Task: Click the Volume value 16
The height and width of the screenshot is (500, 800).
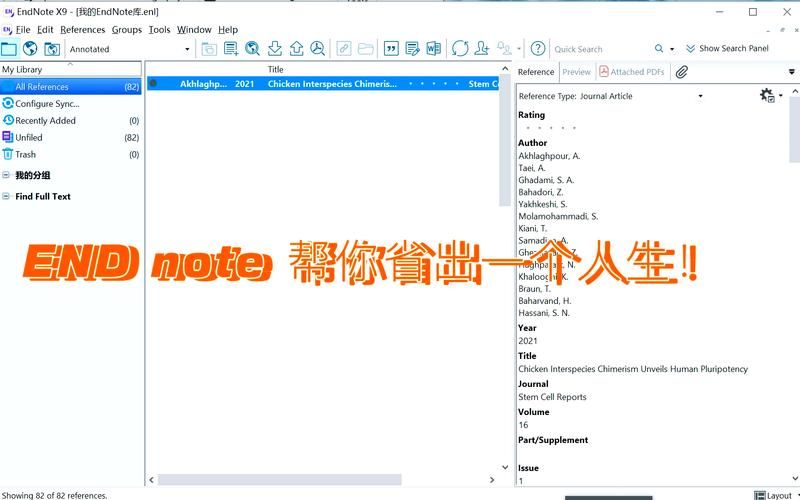Action: [523, 425]
